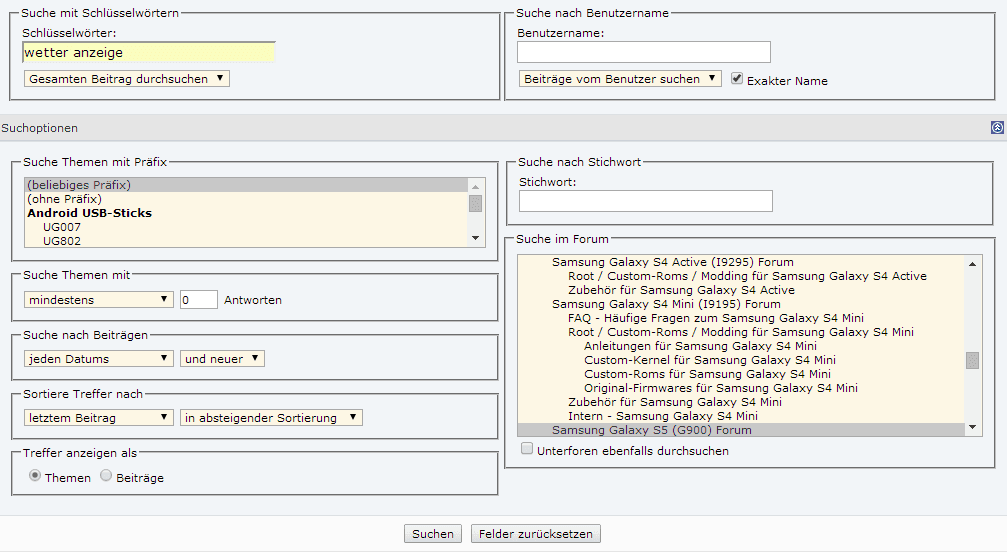Select Zubehör für Samsung Galaxy S4 Active
Screen dimensions: 1007x556
click(741, 290)
